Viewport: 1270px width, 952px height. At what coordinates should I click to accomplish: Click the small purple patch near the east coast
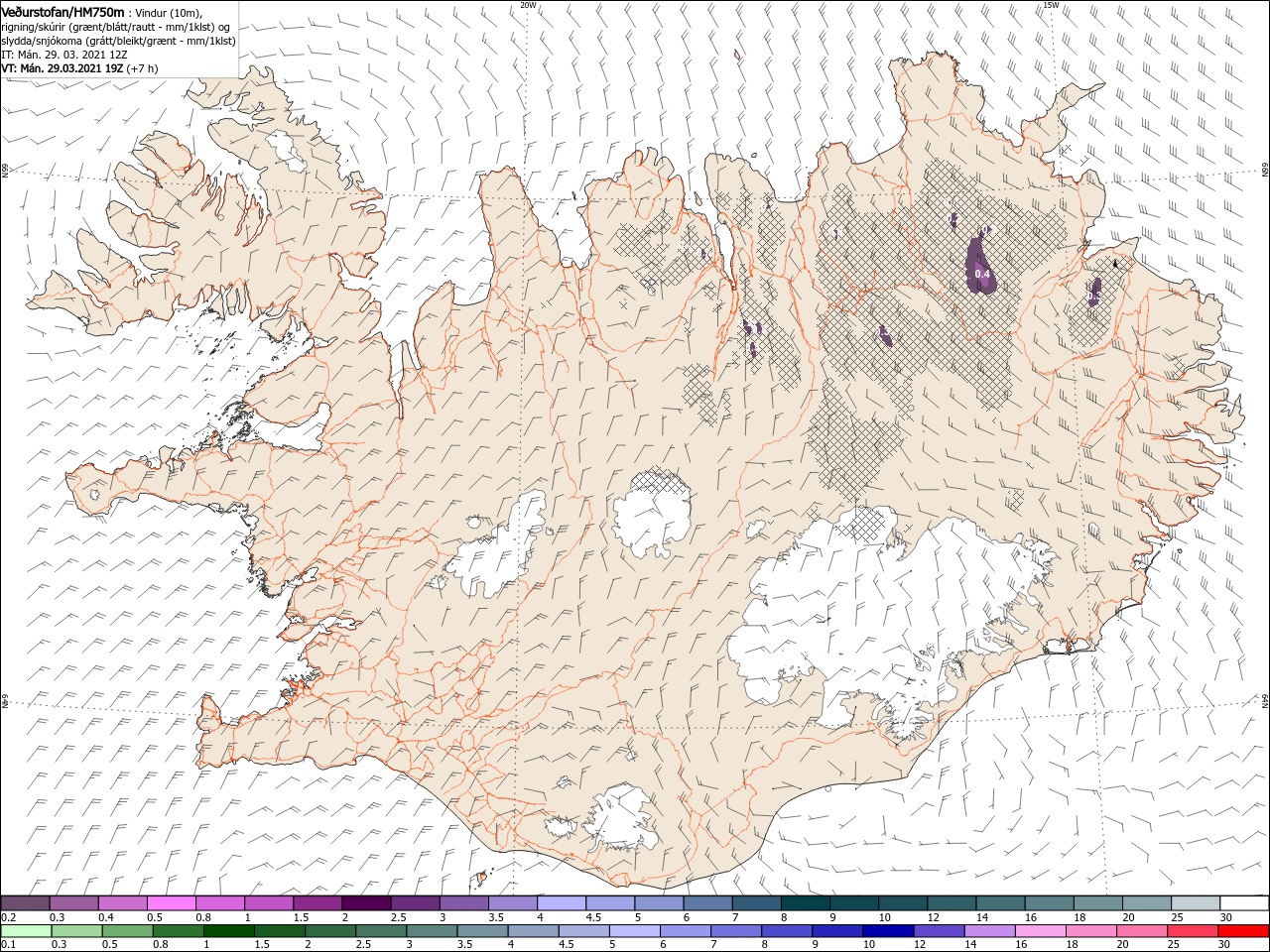[x=1095, y=291]
